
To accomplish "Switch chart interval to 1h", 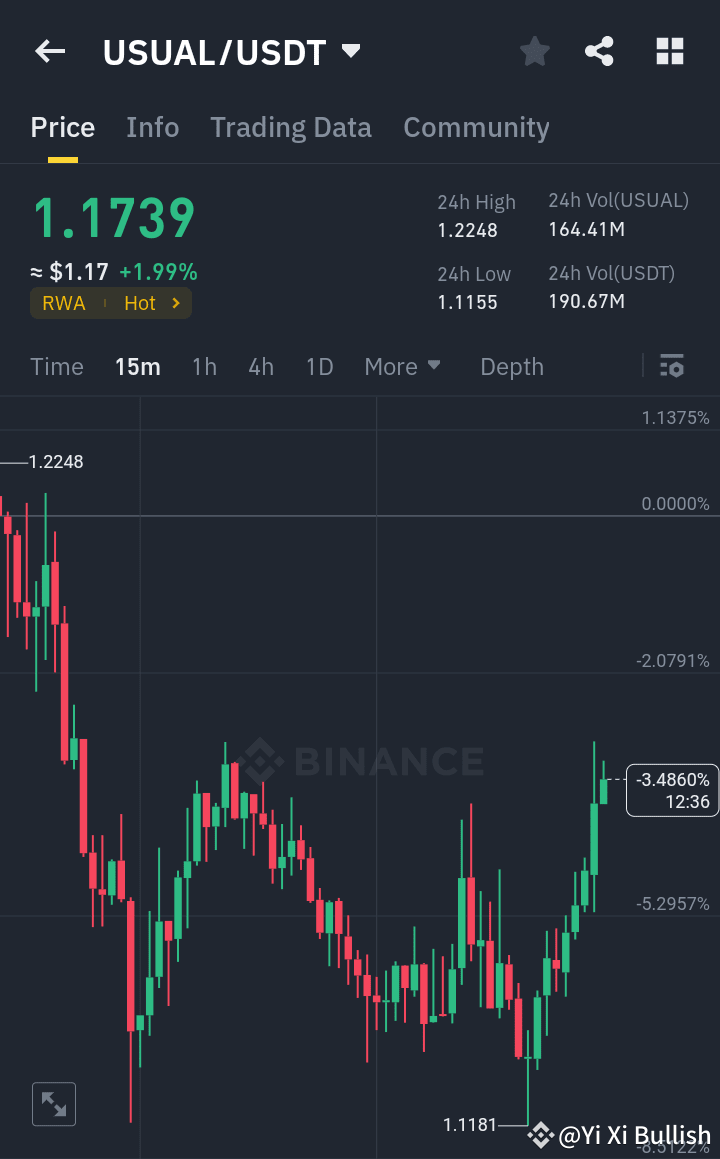I will (x=204, y=366).
